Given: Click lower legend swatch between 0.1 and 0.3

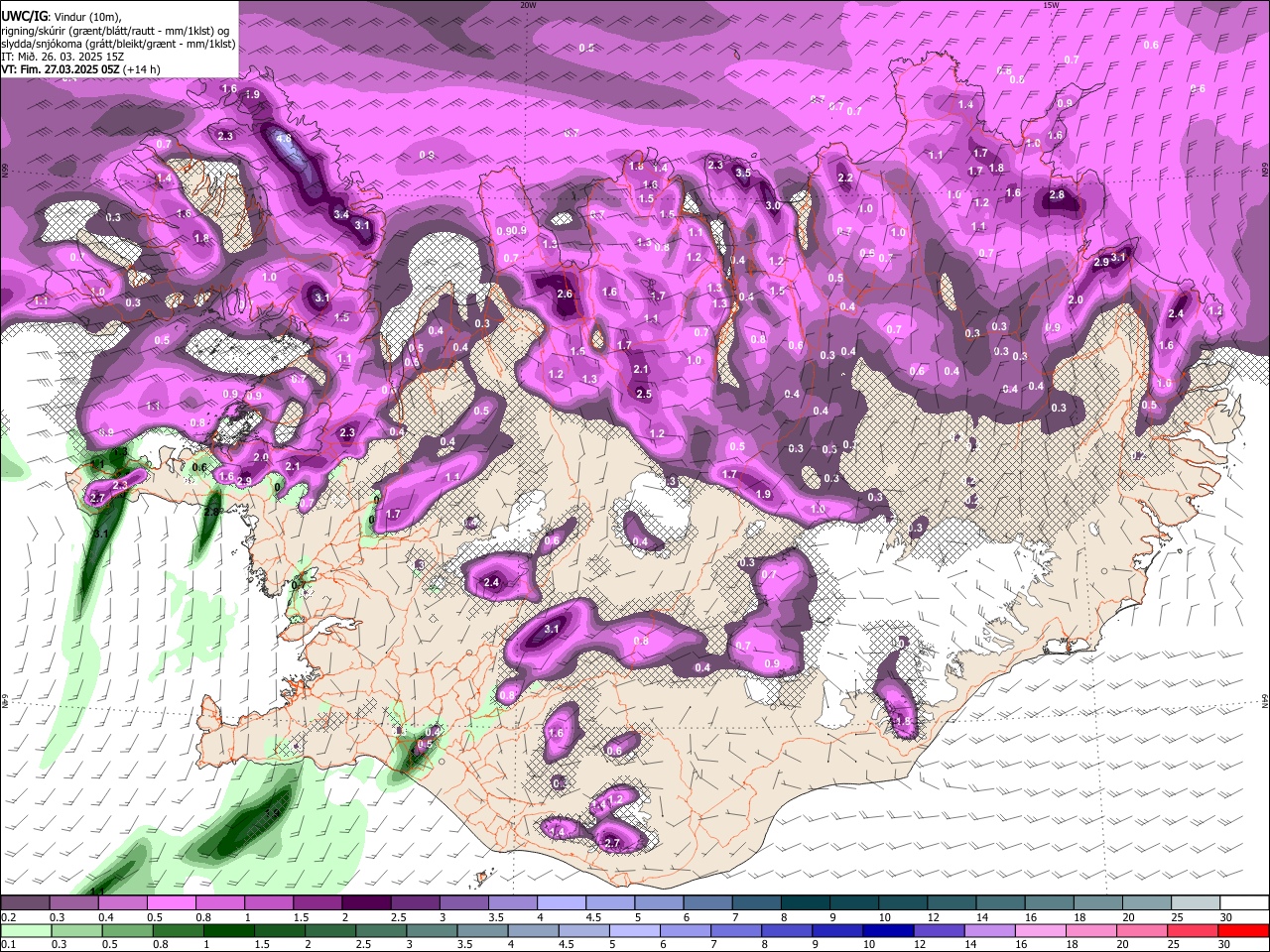Looking at the screenshot, I should tap(28, 931).
